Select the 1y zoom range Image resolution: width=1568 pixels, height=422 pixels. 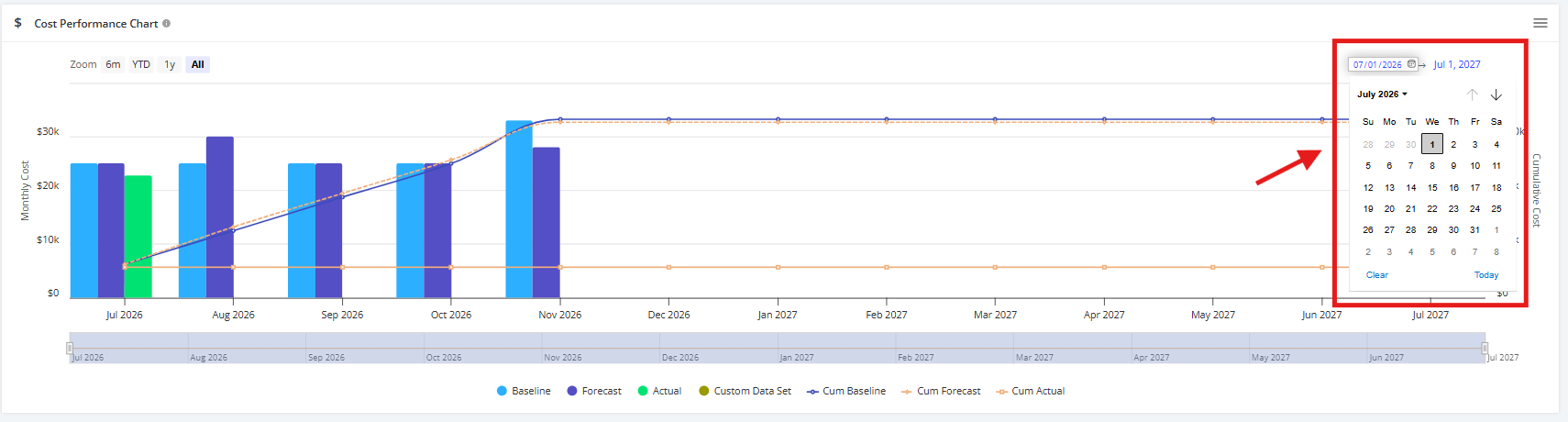pos(170,64)
